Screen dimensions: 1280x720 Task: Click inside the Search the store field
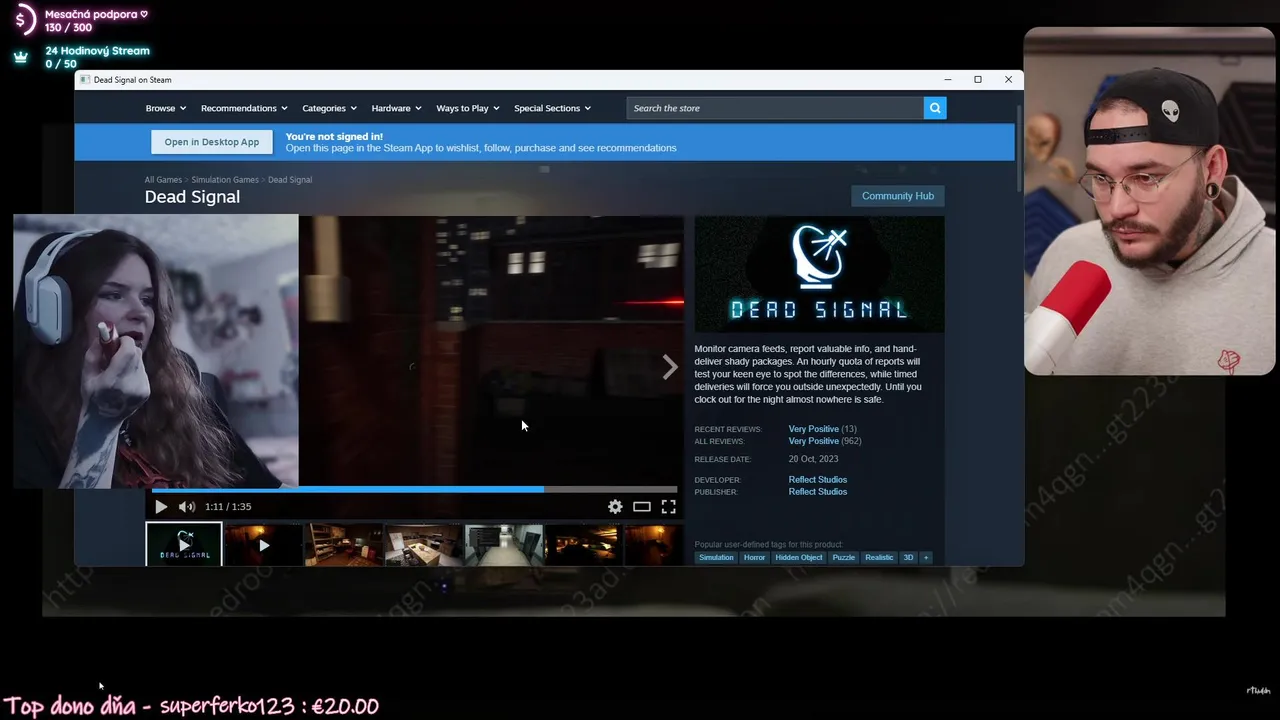[775, 108]
